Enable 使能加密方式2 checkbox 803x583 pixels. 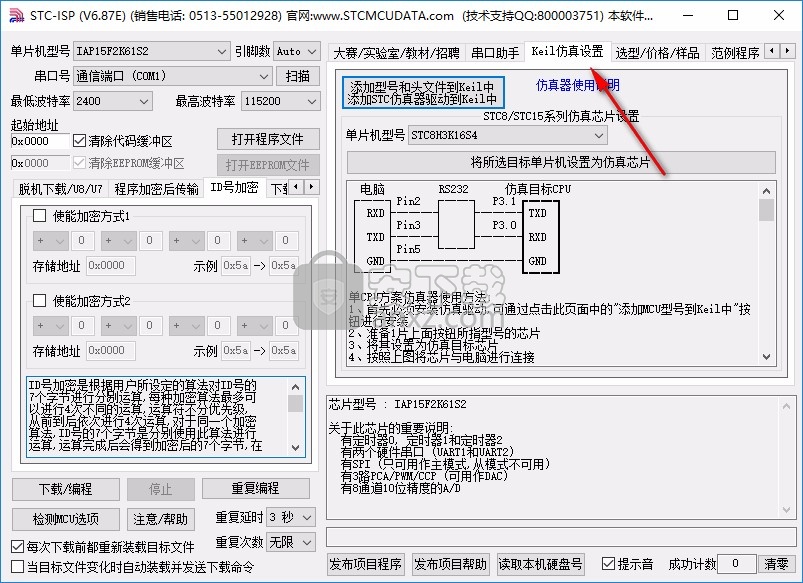[39, 300]
